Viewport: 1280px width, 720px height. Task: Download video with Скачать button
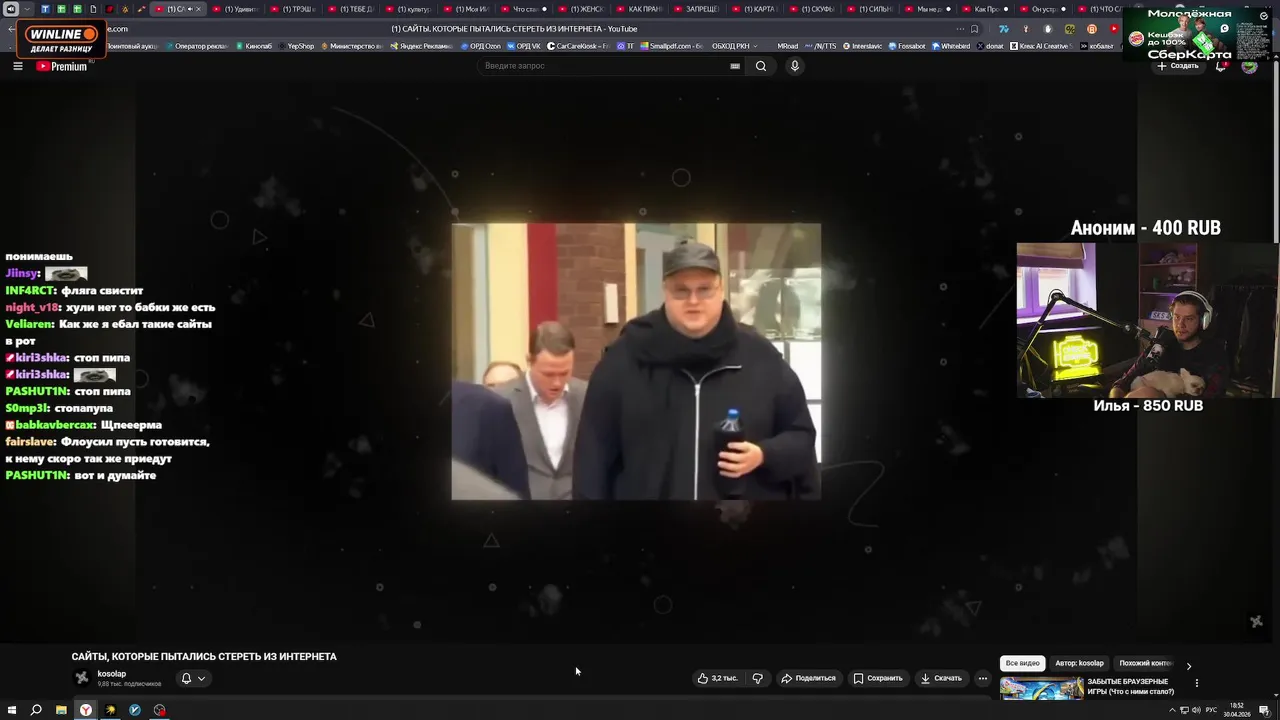pos(941,678)
